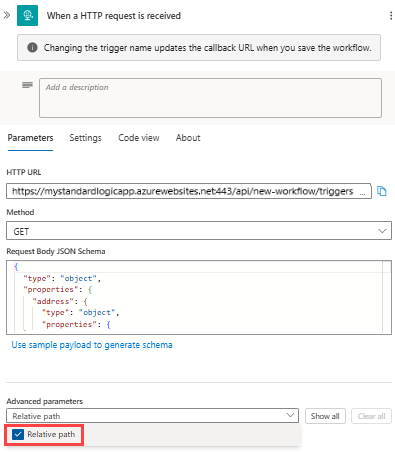Click the JSON schema editor vertical scrollbar
The image size is (395, 452).
click(387, 297)
